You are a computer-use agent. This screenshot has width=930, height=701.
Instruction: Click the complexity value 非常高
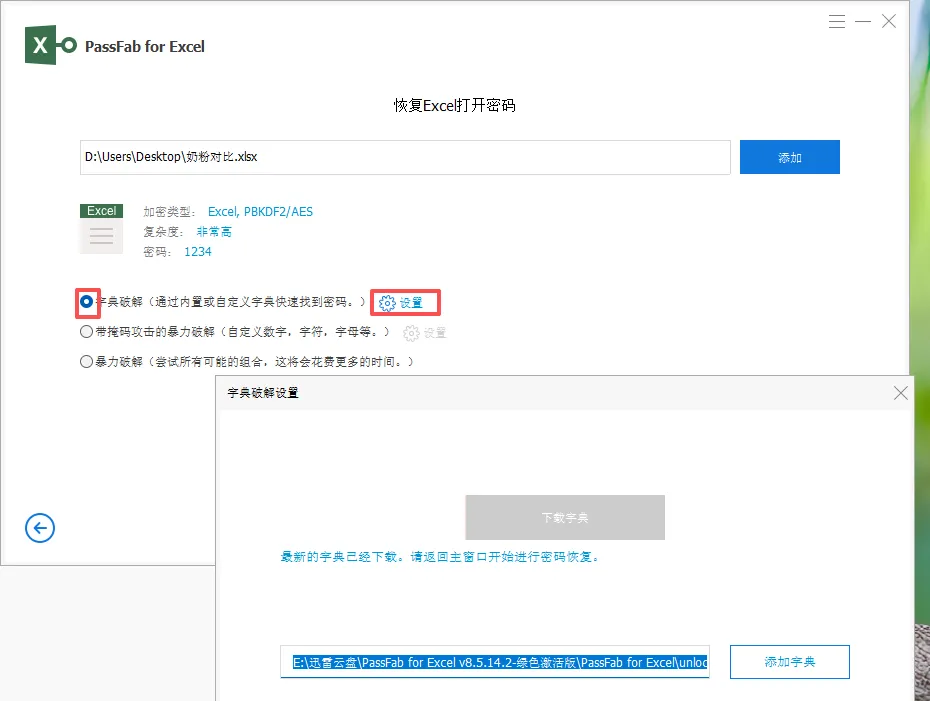coord(214,232)
